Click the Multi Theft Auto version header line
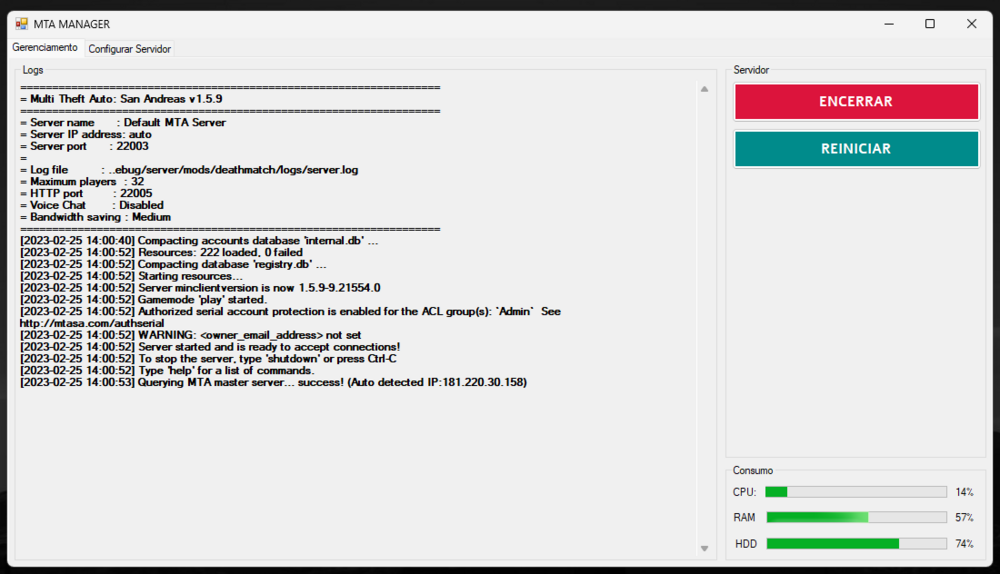Screen dimensions: 1000x574 click(x=120, y=100)
